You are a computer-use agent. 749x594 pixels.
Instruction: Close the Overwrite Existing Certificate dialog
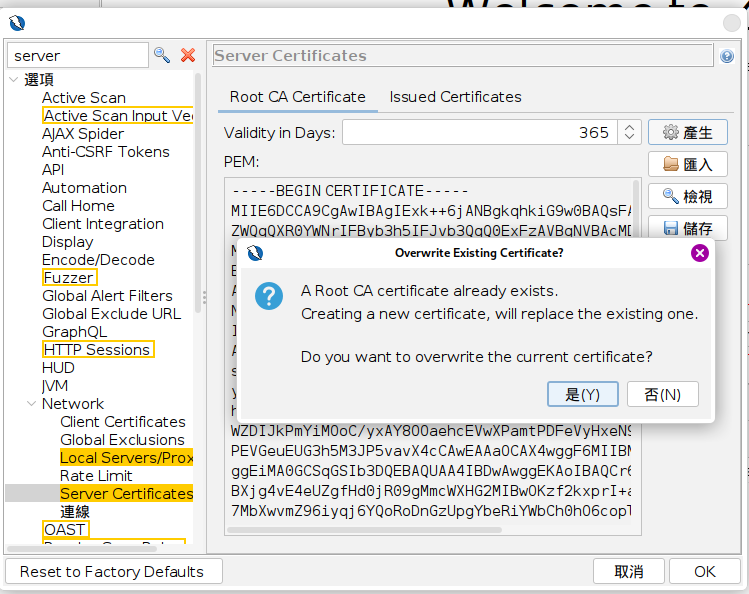700,253
